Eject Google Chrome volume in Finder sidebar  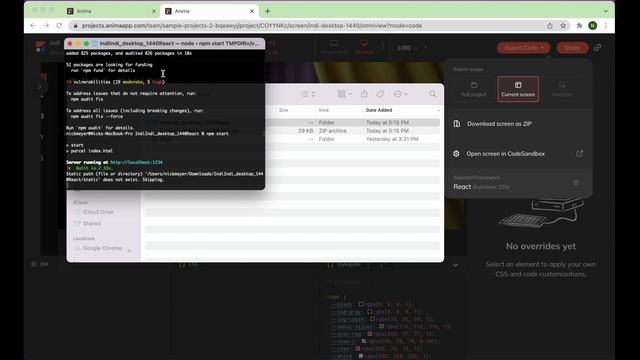[x=129, y=250]
